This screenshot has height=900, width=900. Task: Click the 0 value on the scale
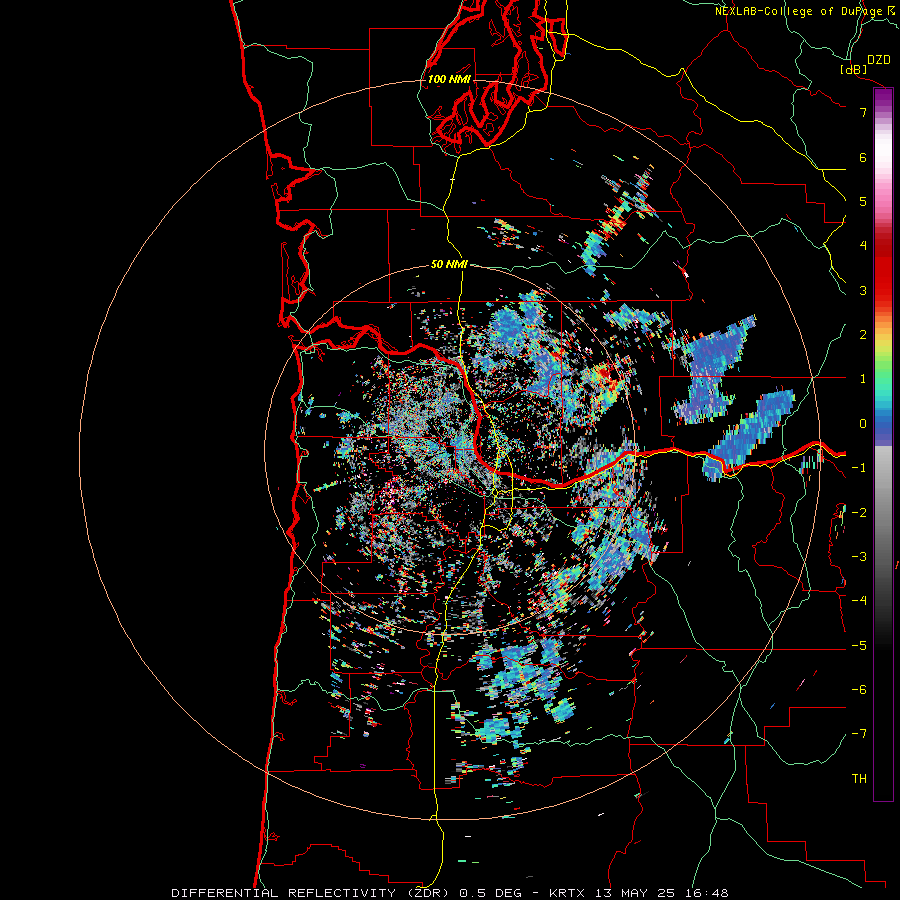pos(863,424)
